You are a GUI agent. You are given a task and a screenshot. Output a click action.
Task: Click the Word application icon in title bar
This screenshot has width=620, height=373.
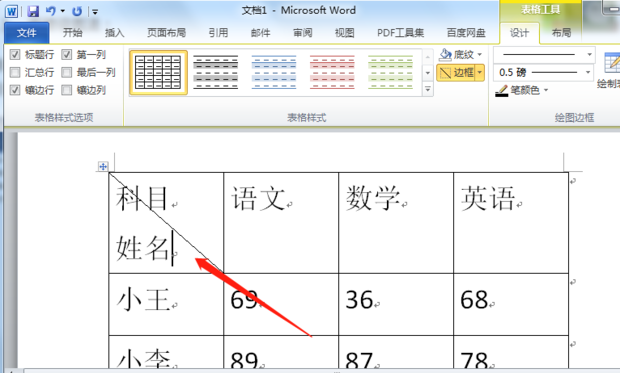(11, 11)
